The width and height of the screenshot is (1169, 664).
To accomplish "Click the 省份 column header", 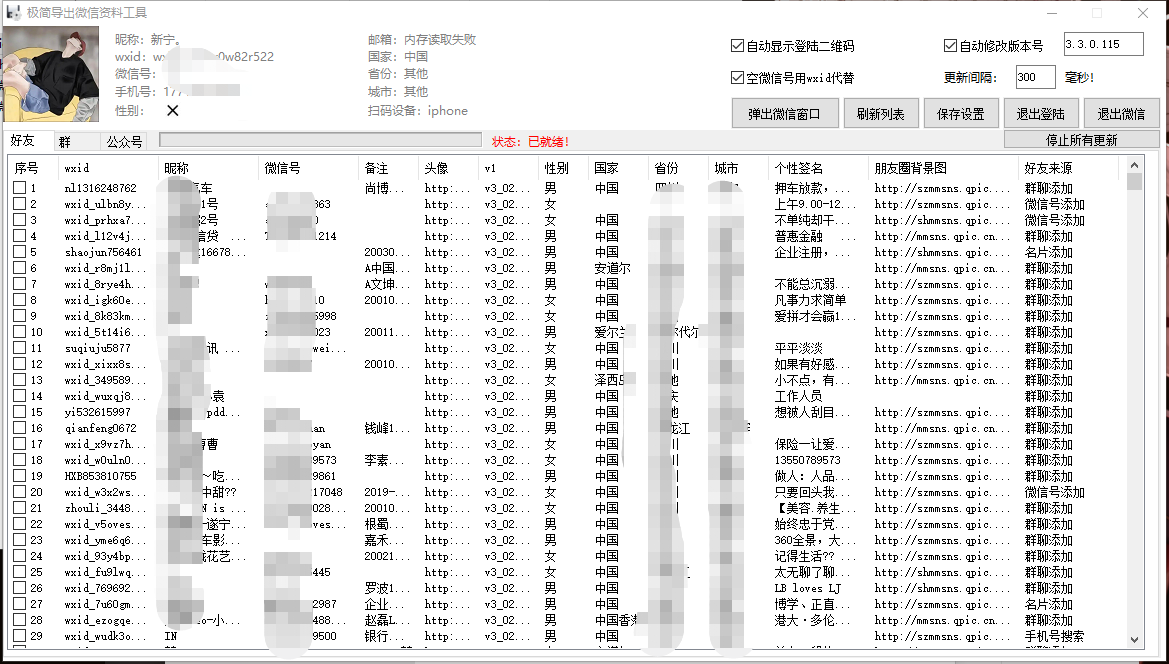I will pyautogui.click(x=678, y=168).
